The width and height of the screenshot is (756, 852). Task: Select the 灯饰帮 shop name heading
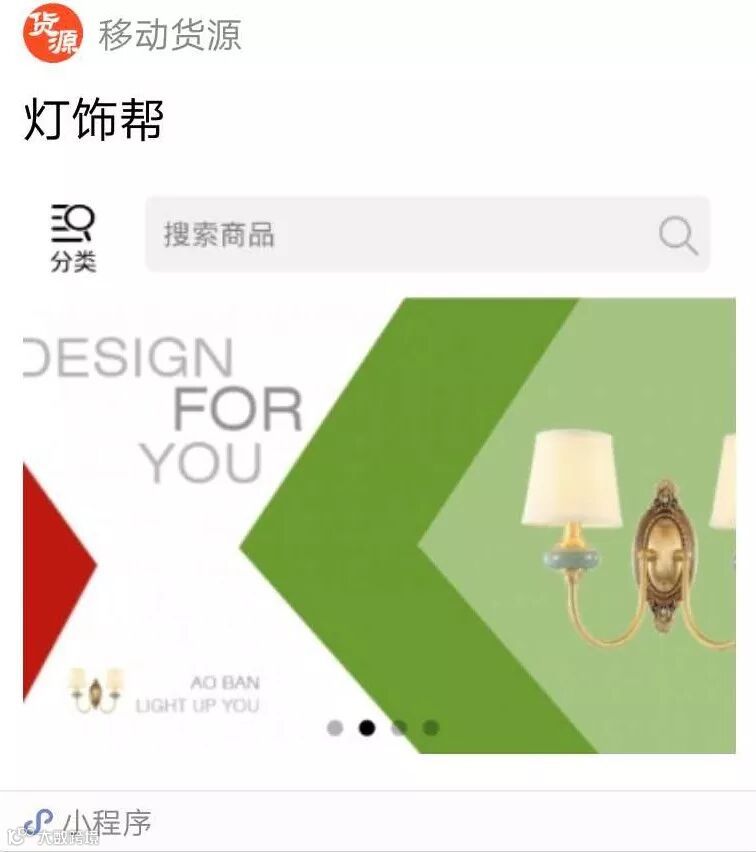(93, 119)
